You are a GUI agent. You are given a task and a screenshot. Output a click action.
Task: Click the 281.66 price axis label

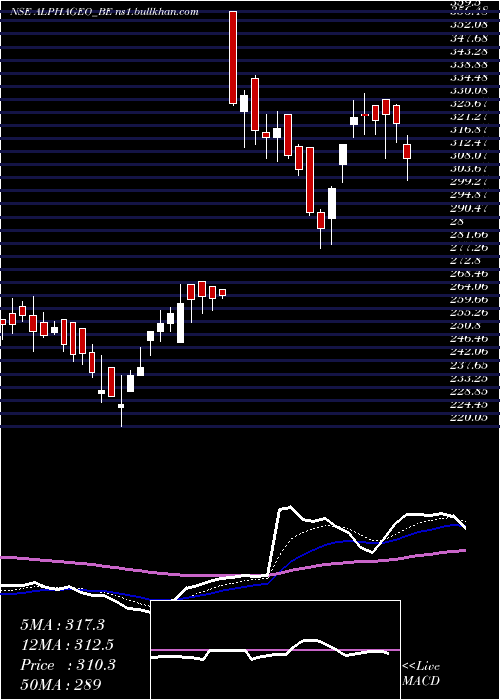[468, 234]
